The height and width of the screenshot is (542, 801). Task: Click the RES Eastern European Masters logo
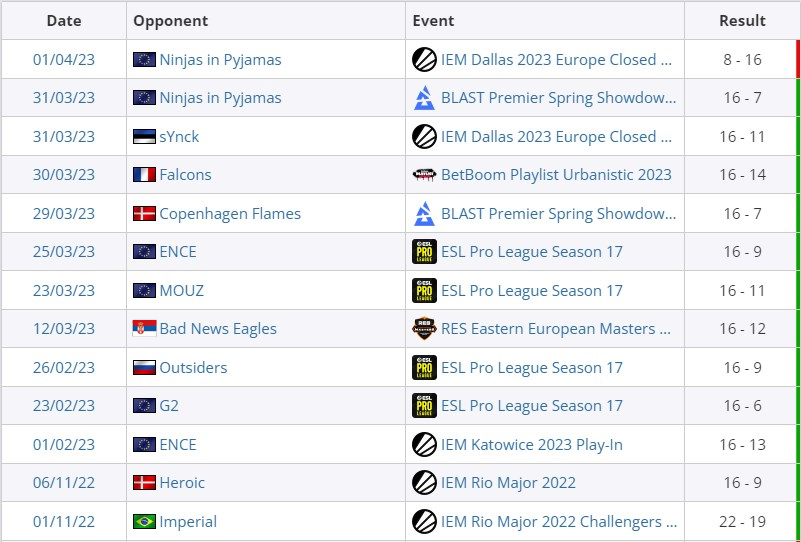pyautogui.click(x=424, y=329)
